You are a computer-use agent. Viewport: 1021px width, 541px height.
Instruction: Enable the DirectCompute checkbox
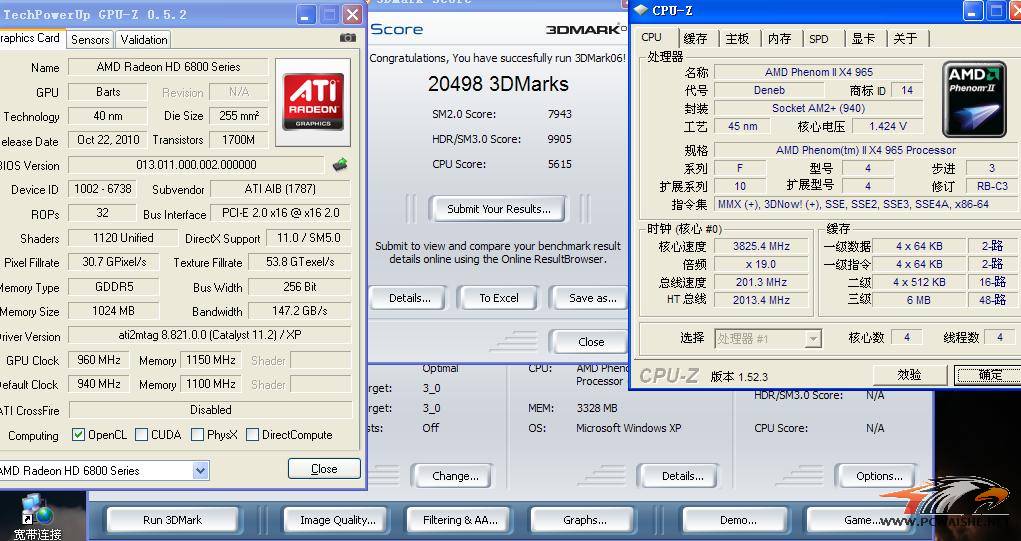coord(252,435)
